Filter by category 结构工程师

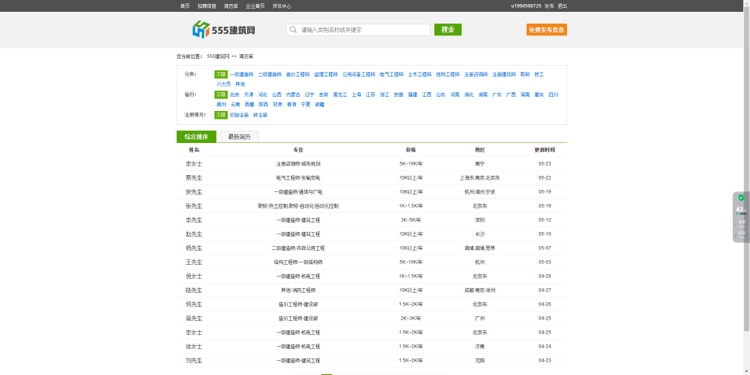(448, 75)
